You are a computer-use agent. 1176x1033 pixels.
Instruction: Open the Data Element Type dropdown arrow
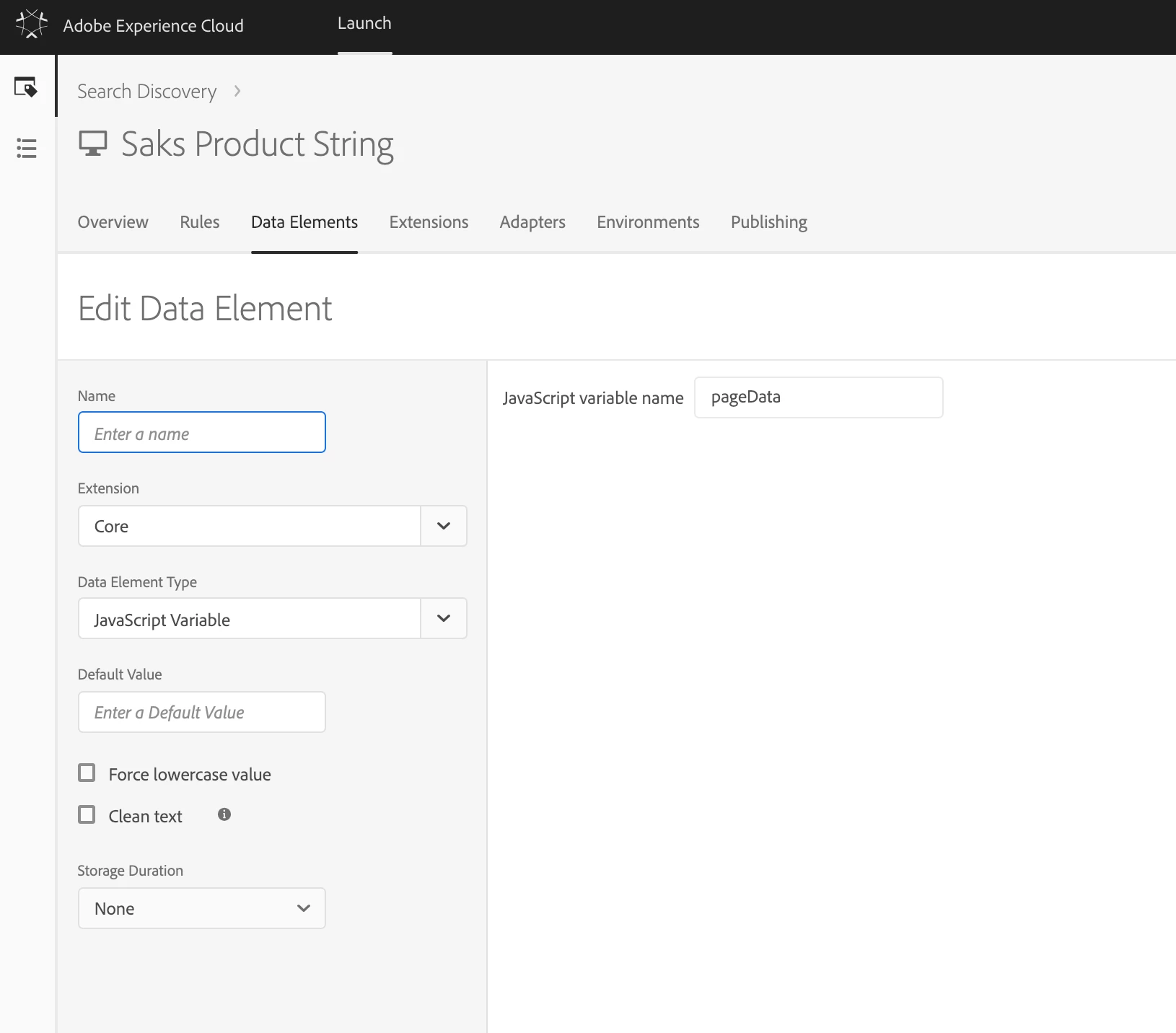tap(444, 618)
